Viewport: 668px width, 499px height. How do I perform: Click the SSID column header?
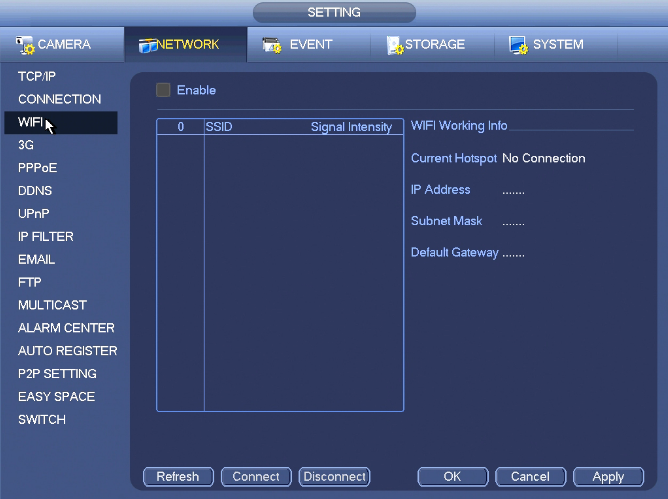tap(219, 127)
